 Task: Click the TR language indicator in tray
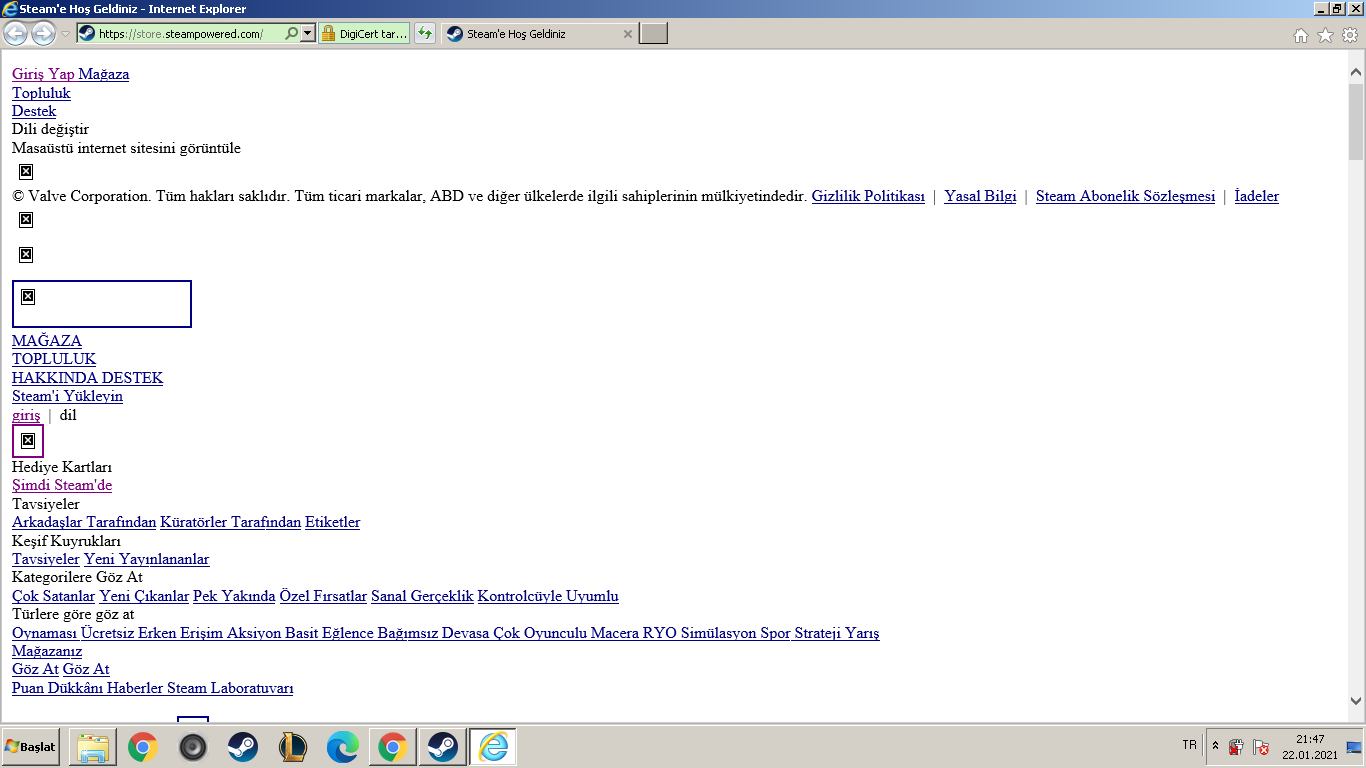1189,745
